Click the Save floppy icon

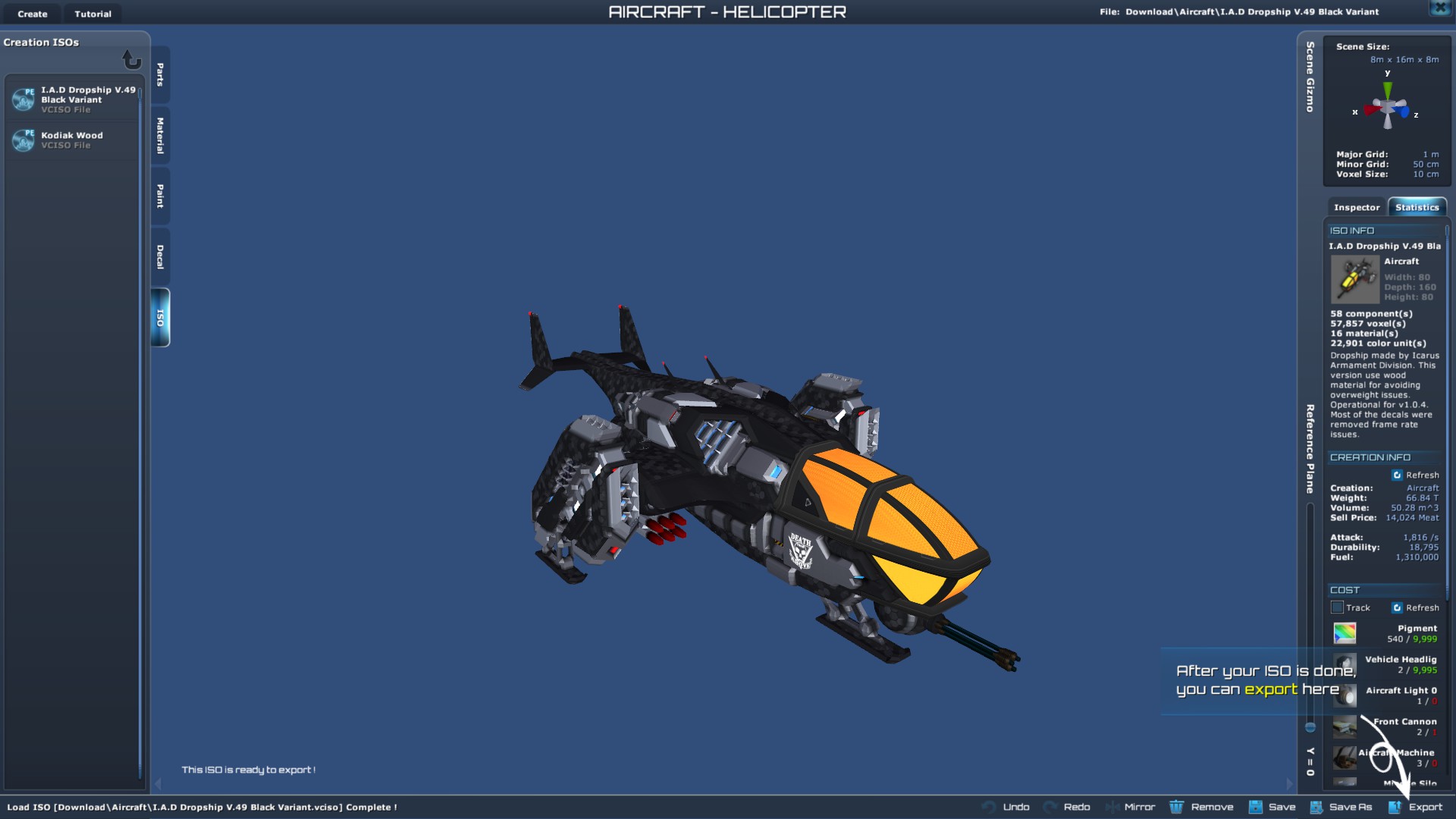click(x=1256, y=807)
